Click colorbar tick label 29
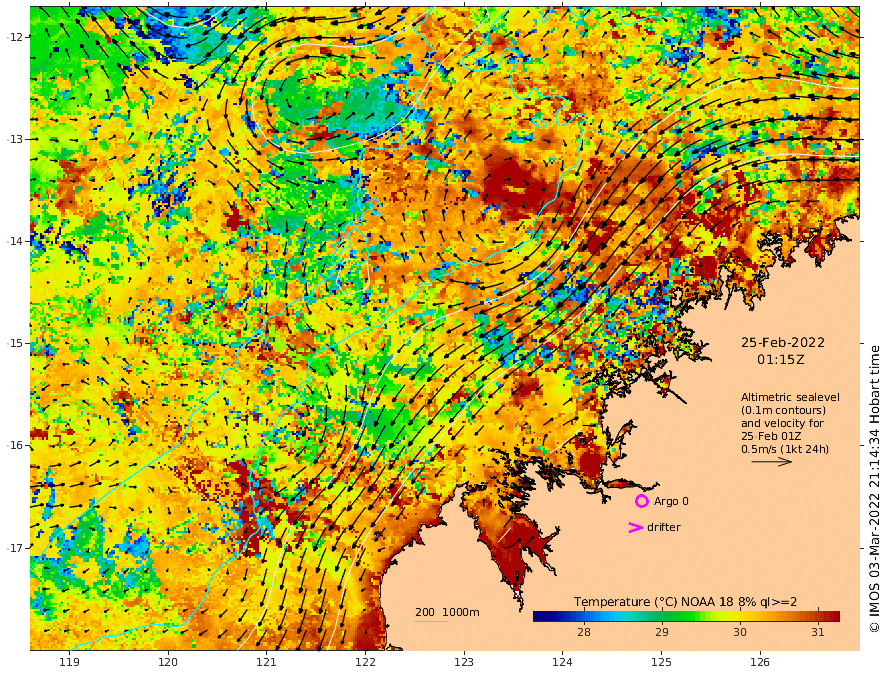 662,632
